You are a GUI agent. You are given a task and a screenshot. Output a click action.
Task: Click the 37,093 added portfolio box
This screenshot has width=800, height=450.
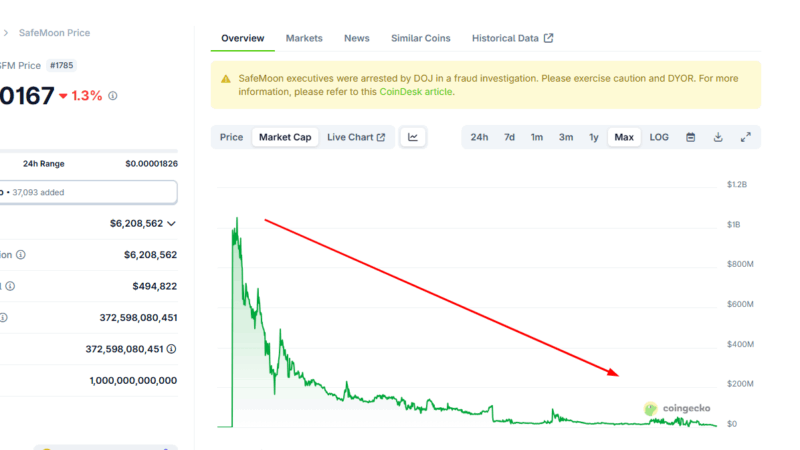pos(89,192)
